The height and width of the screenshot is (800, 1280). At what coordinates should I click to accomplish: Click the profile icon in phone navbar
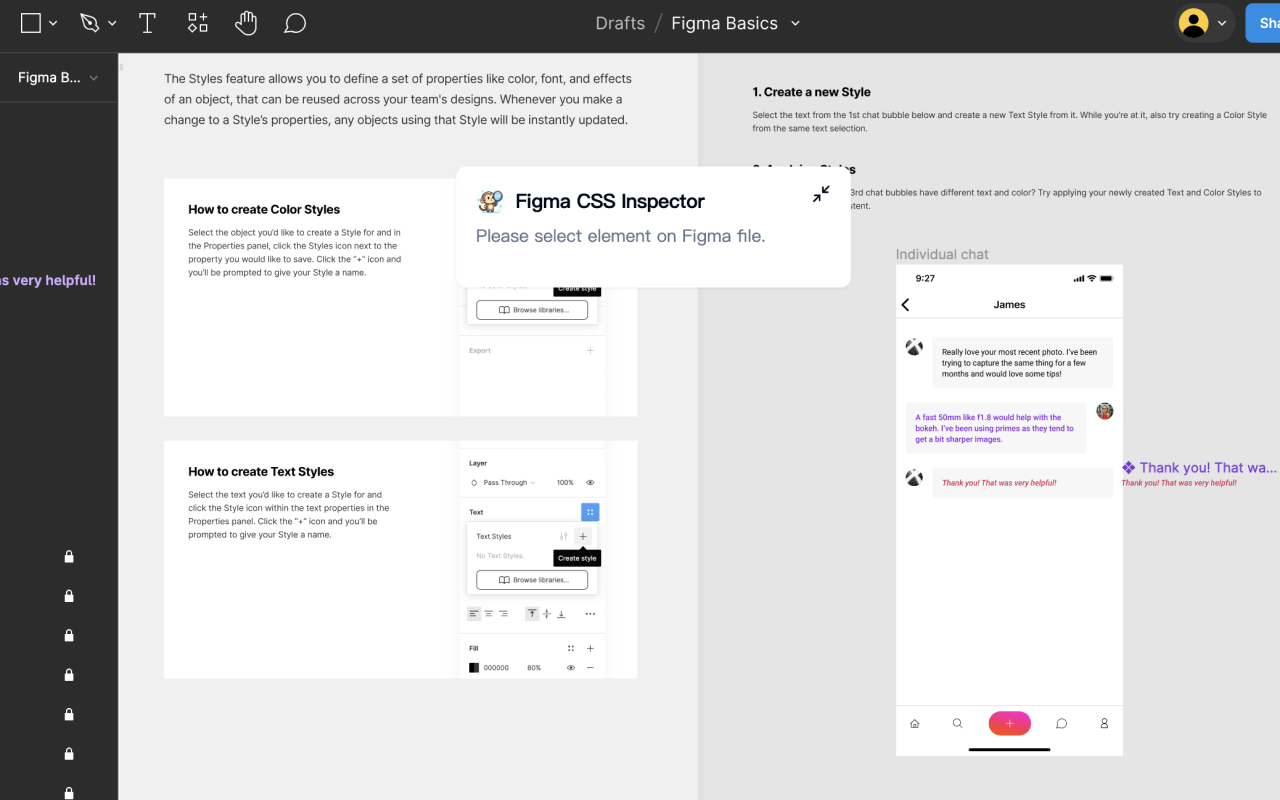(x=1104, y=723)
